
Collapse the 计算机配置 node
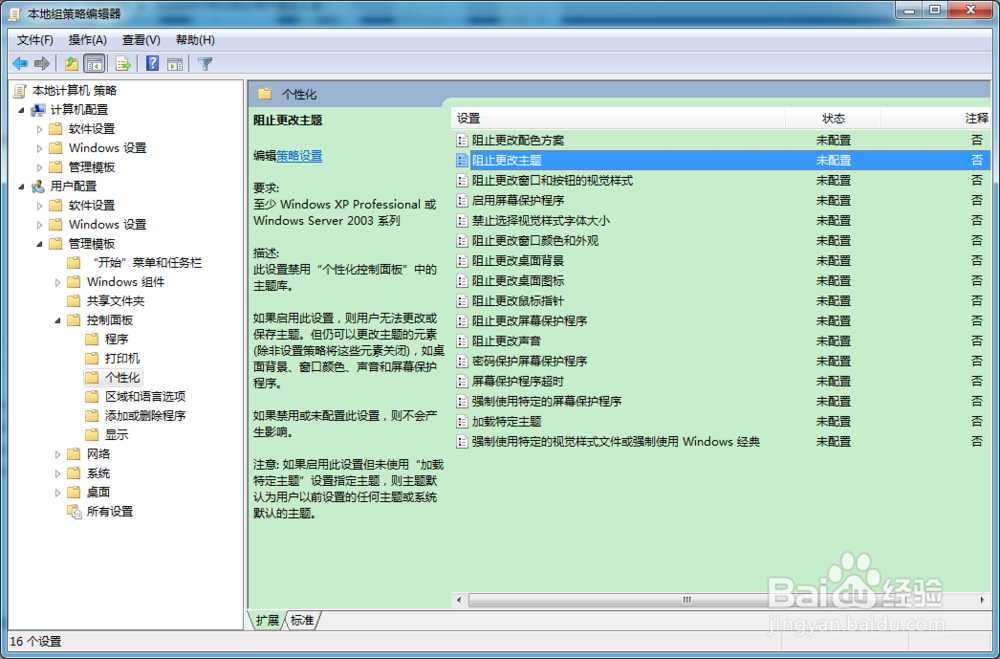coord(21,110)
